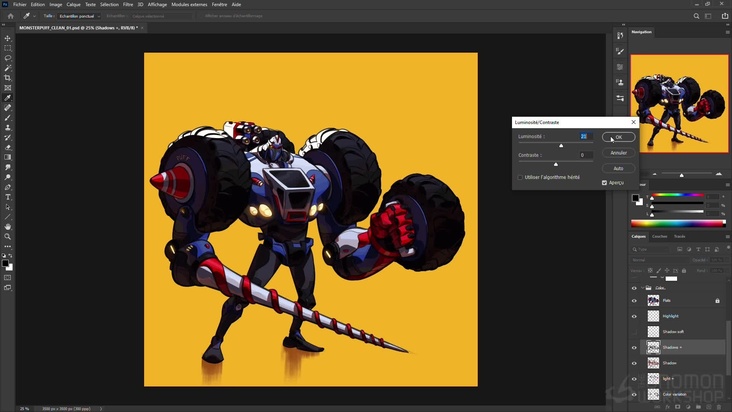Click the Home icon in options bar
Viewport: 732px width, 412px height.
tap(10, 16)
